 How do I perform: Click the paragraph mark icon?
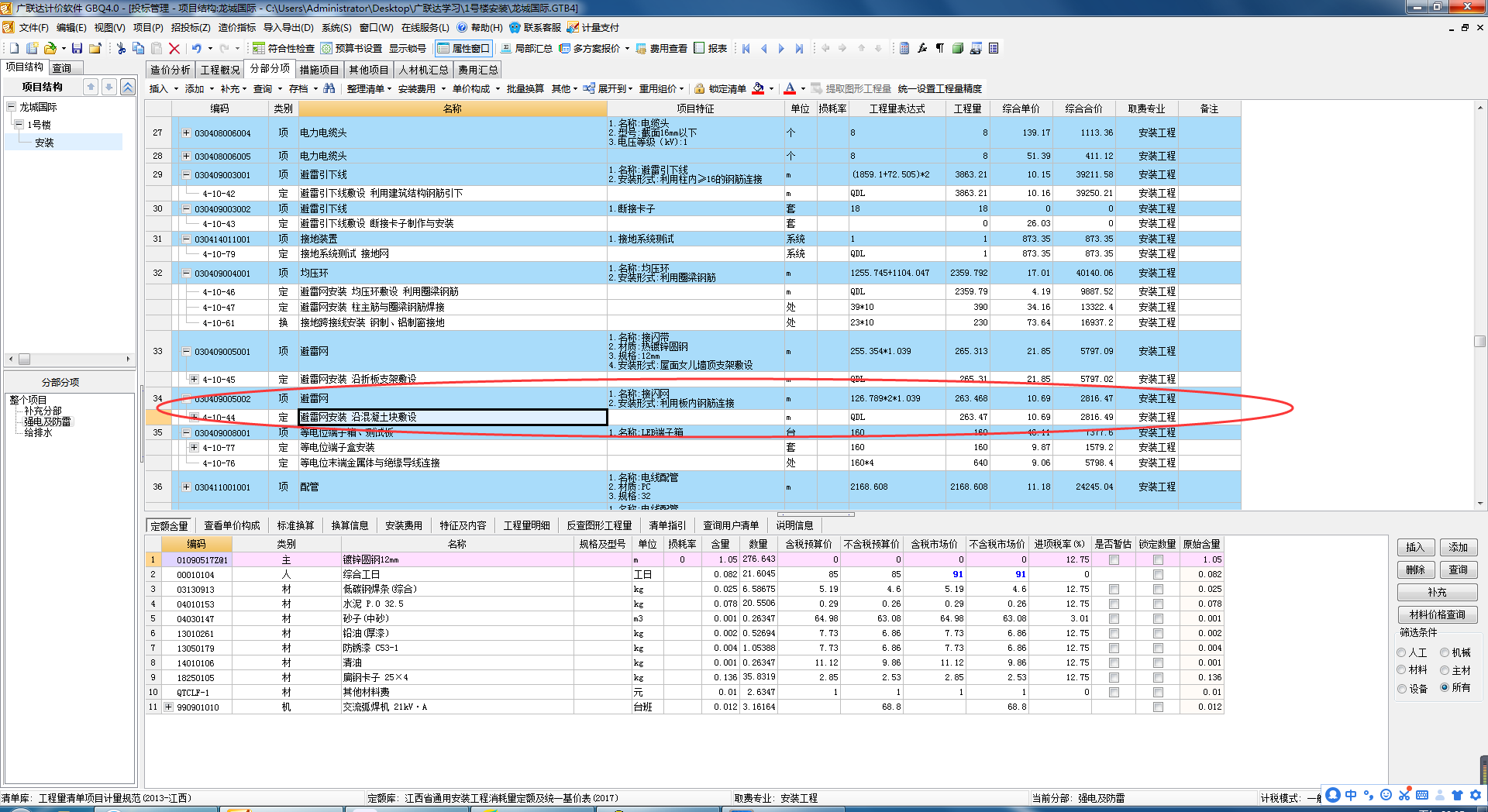click(940, 48)
